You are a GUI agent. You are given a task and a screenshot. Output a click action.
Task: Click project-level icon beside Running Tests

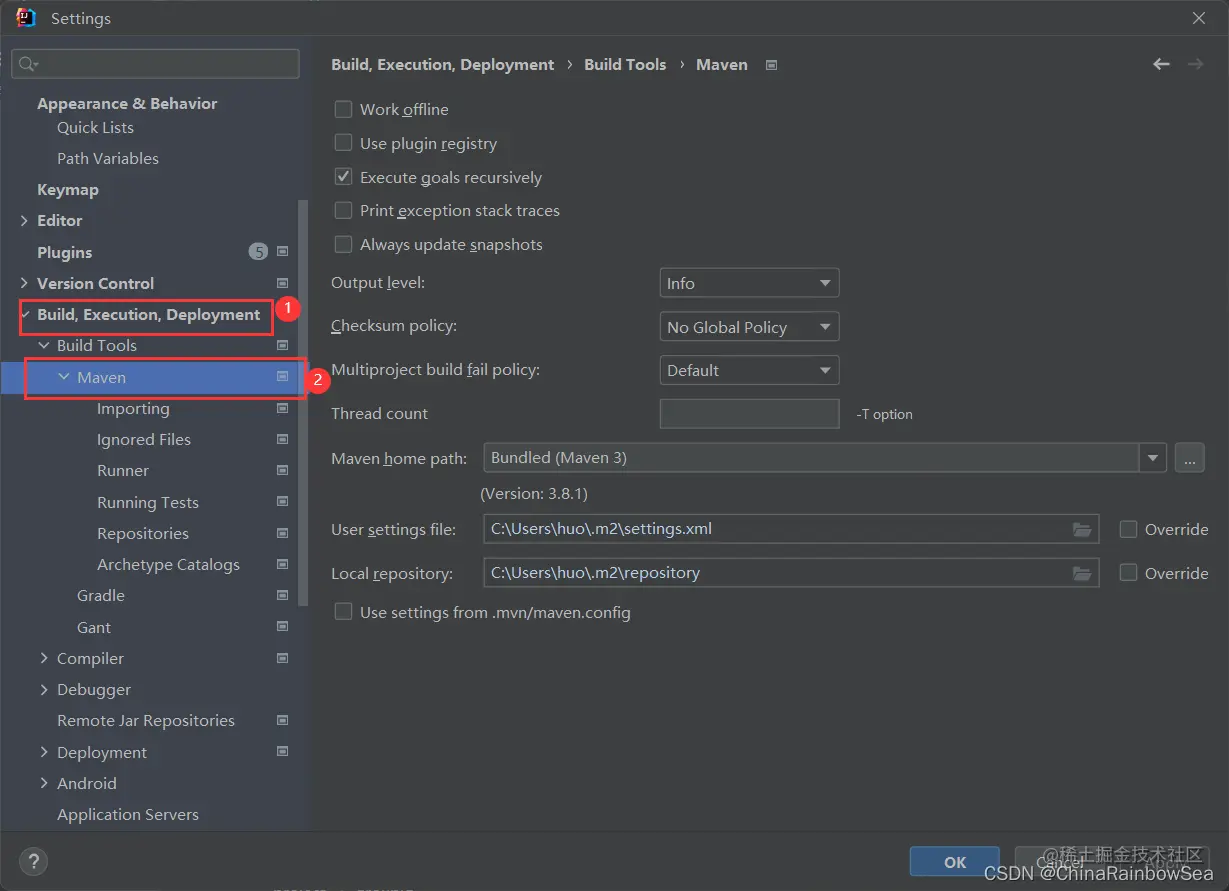click(x=283, y=502)
